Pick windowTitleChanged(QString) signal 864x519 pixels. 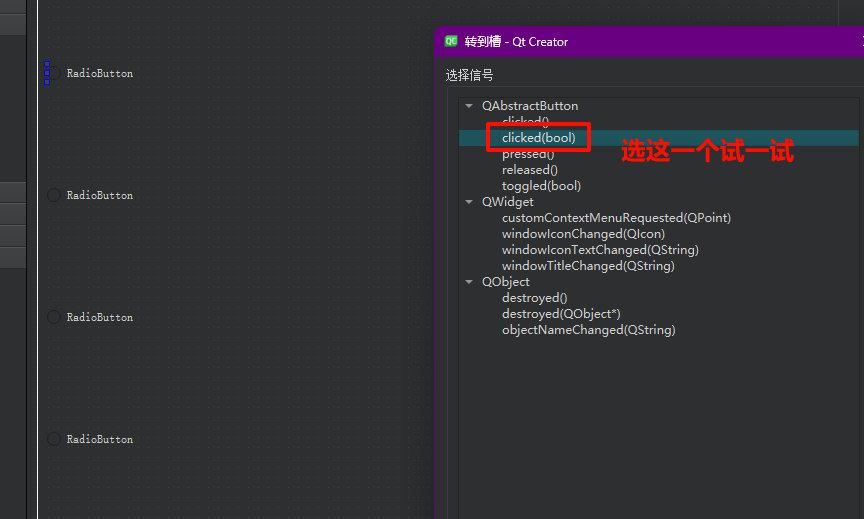click(588, 266)
